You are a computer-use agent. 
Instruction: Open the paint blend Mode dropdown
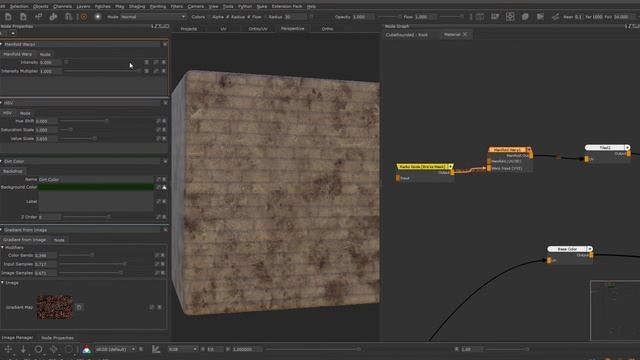point(153,17)
